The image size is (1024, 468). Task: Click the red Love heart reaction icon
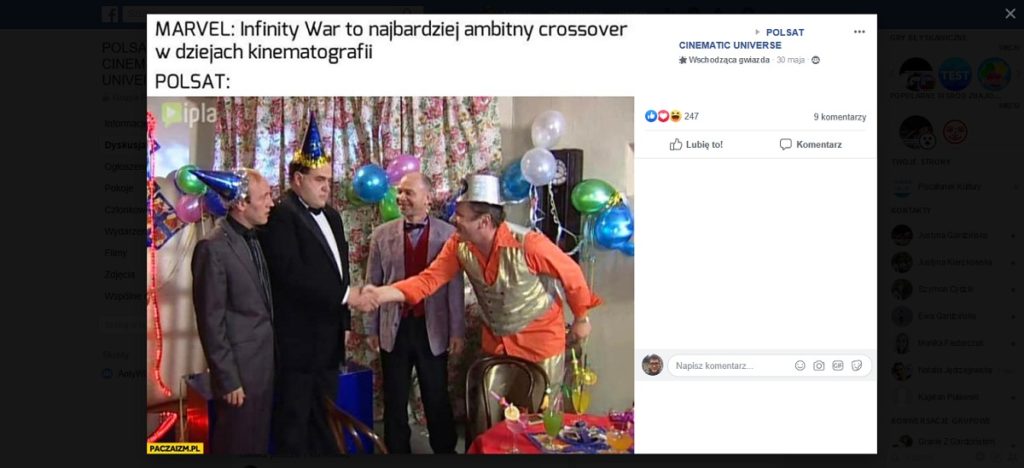click(663, 116)
